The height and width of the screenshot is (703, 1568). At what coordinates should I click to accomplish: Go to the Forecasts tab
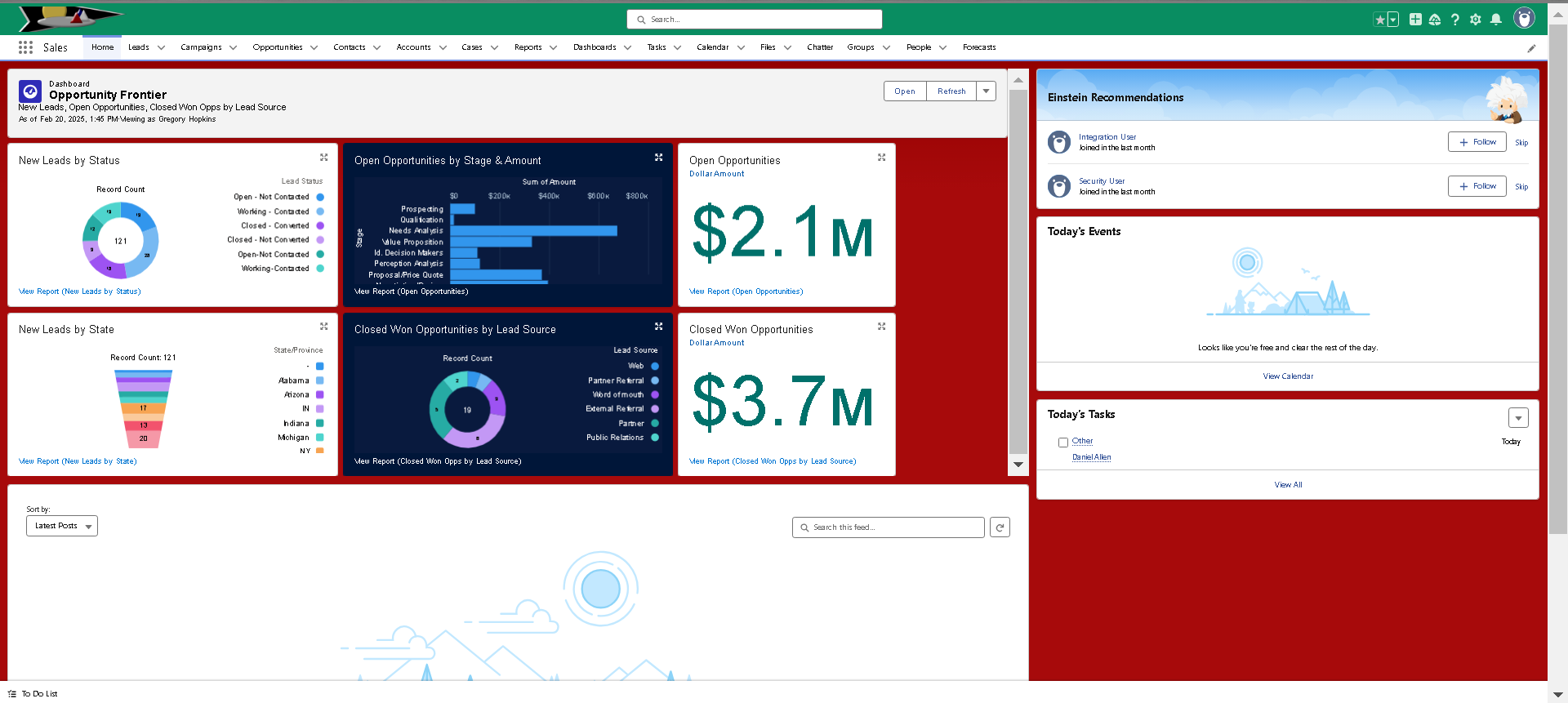[978, 47]
